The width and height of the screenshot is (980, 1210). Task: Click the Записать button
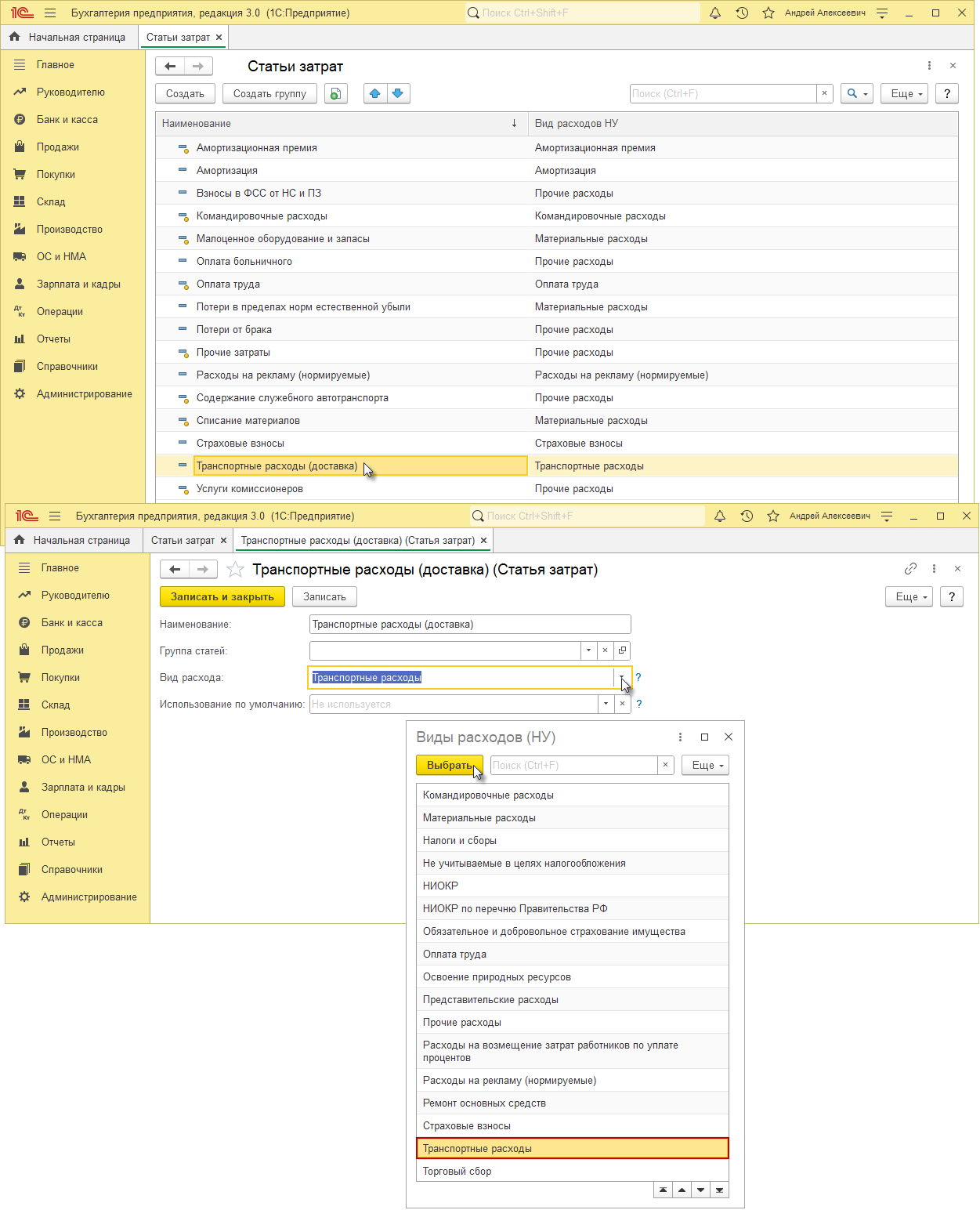(324, 596)
